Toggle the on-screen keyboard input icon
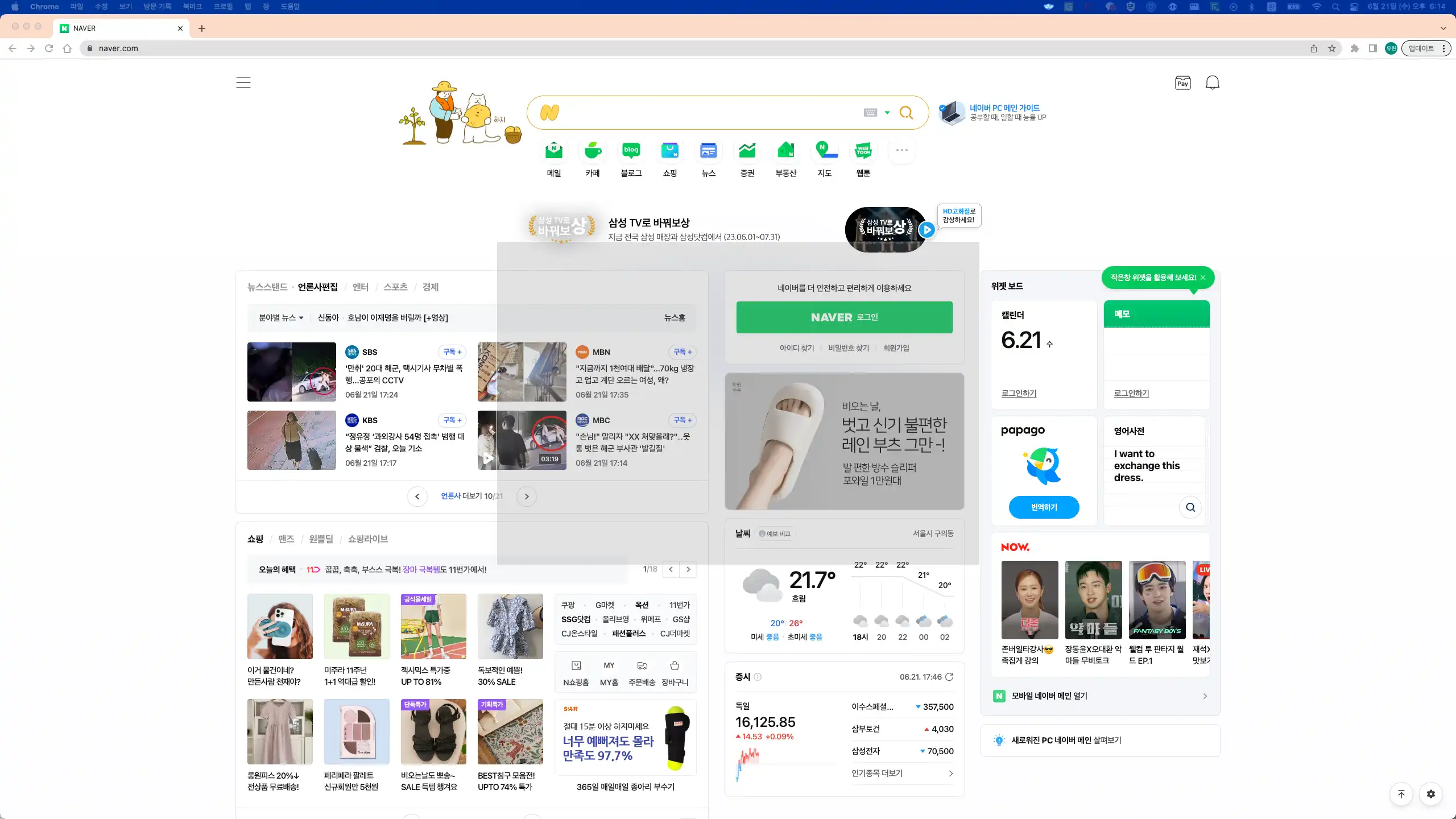This screenshot has width=1456, height=819. coord(870,113)
